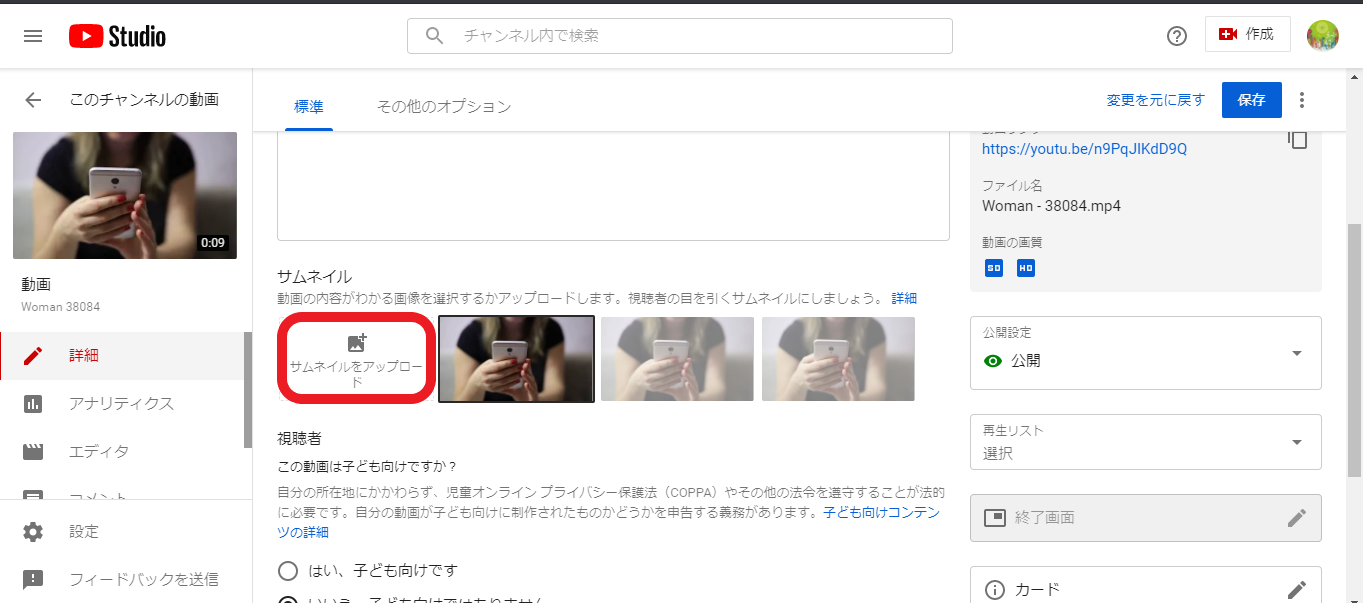Open the youtu.be video link

(1084, 149)
